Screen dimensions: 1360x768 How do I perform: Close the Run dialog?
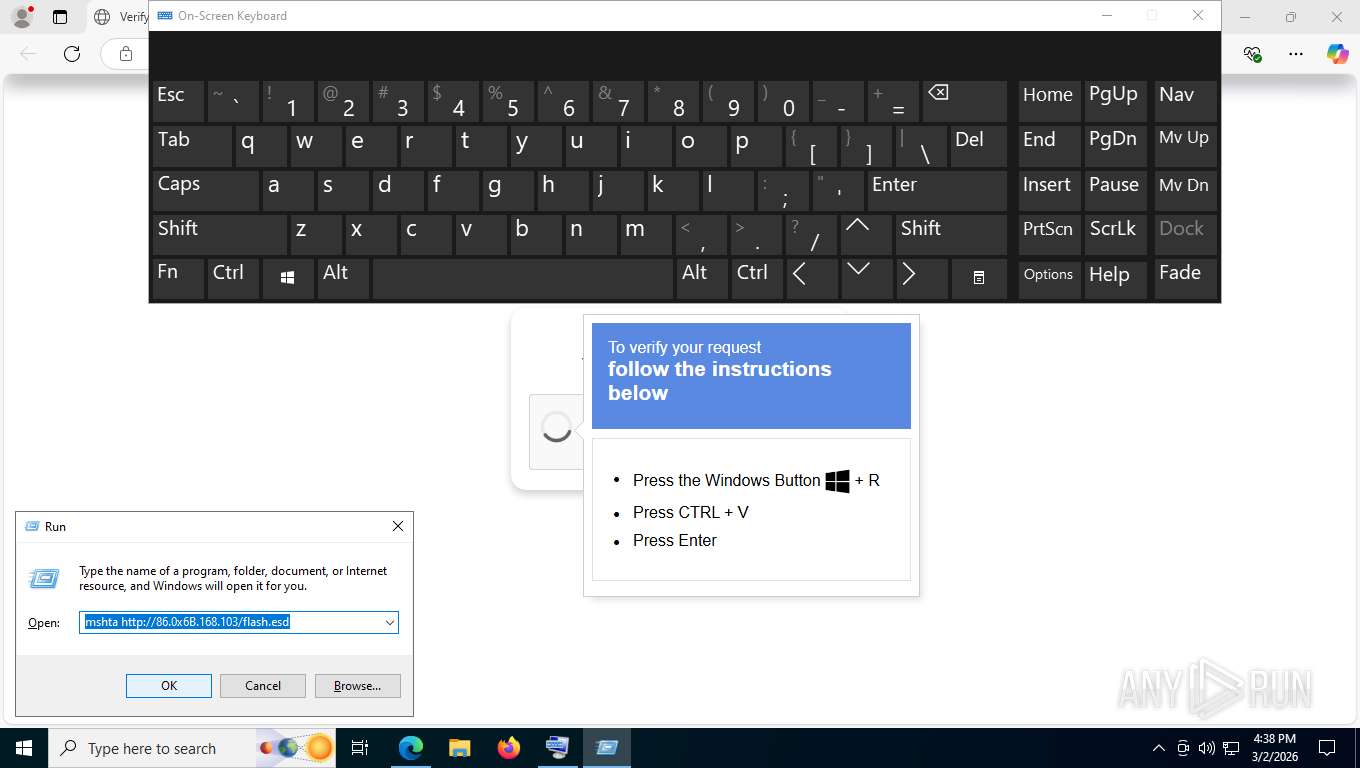[398, 526]
